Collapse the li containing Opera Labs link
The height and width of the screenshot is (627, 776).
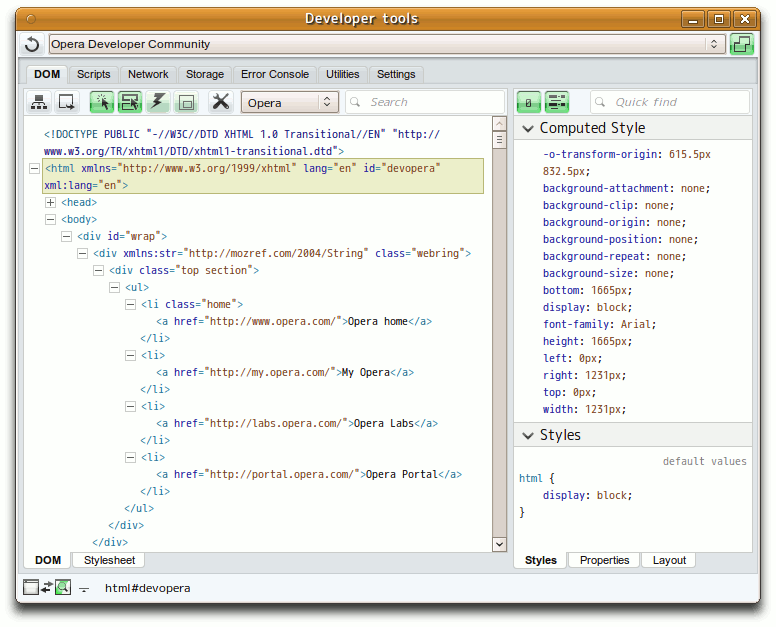(x=130, y=406)
